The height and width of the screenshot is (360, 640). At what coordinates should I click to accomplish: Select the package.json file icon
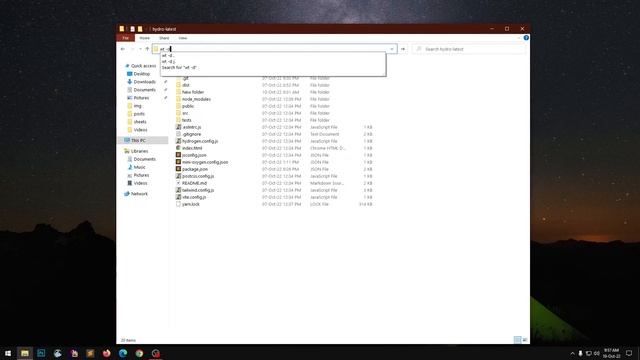pos(178,169)
